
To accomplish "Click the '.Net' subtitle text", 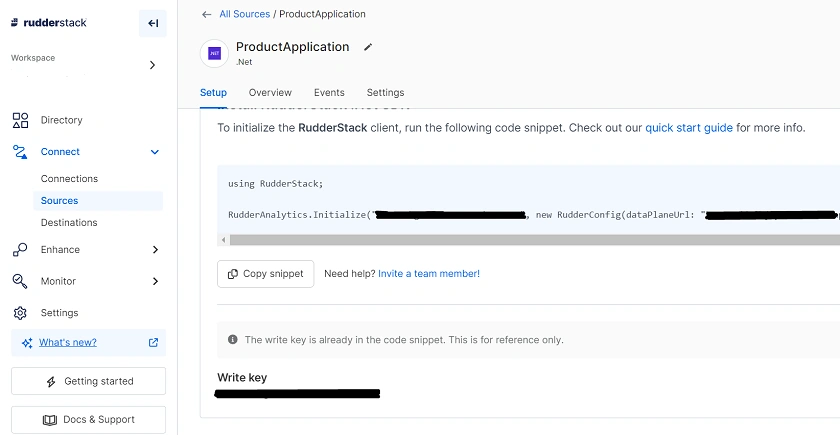I will (244, 62).
